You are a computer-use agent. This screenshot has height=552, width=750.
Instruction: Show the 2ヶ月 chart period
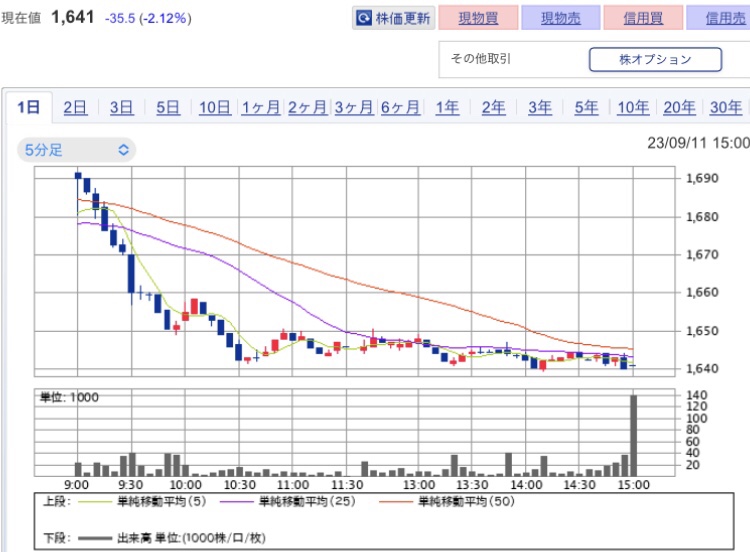(x=307, y=107)
